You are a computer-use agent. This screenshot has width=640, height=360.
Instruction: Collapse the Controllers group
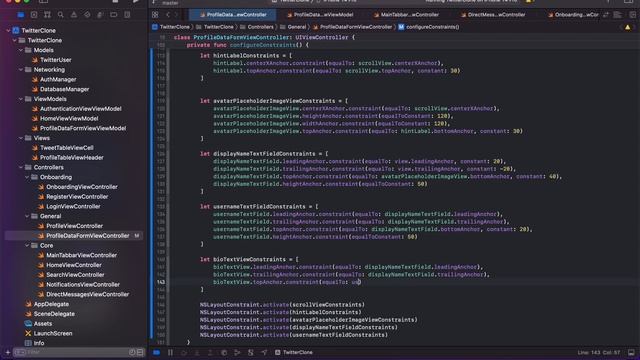pos(21,167)
